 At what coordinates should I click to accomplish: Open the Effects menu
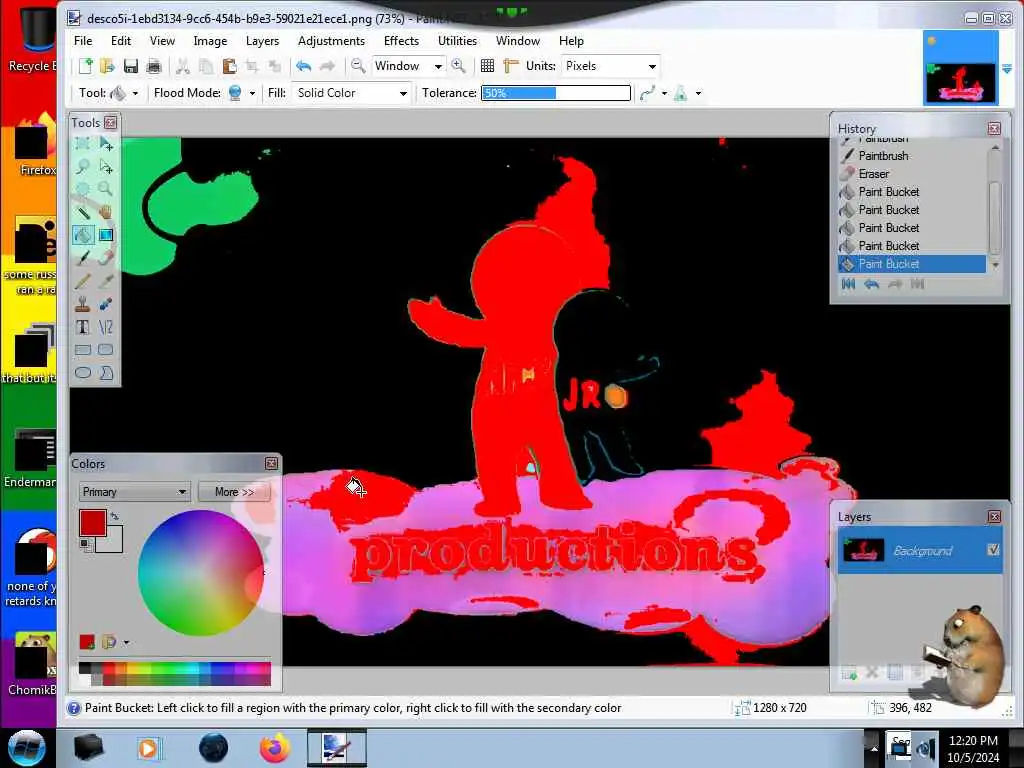pyautogui.click(x=402, y=40)
